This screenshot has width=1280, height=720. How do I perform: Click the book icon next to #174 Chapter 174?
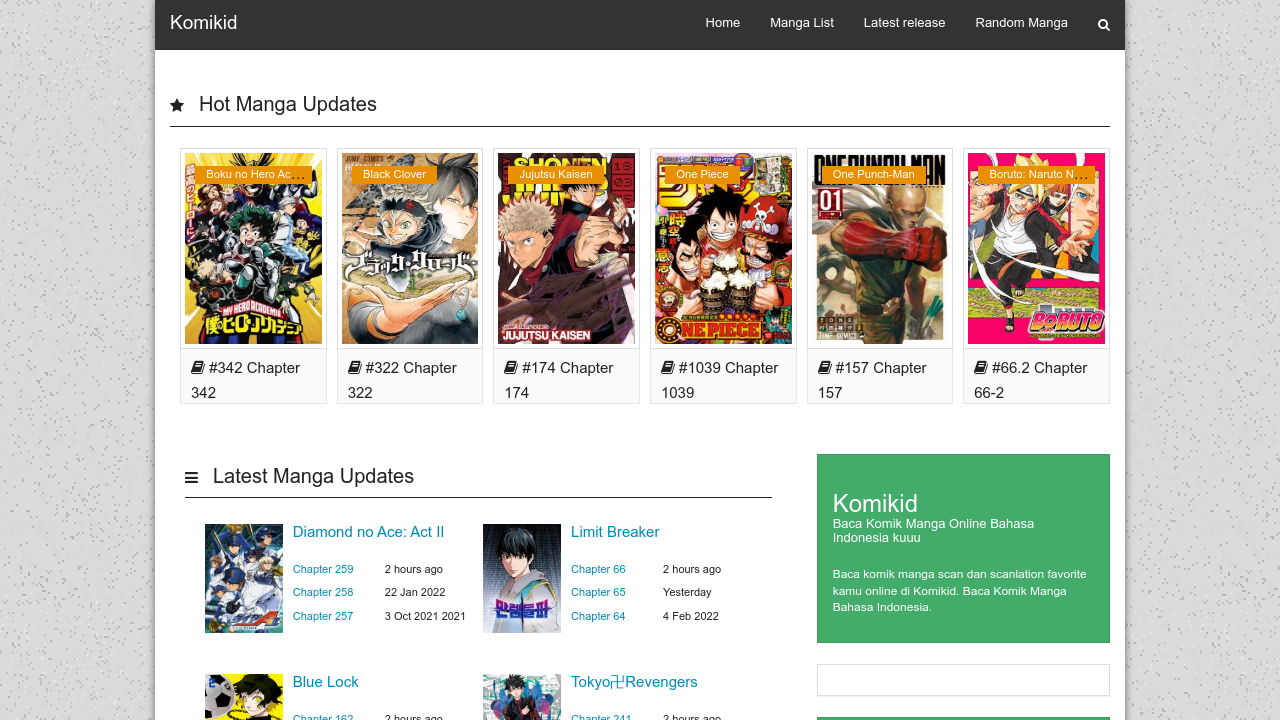[x=511, y=368]
